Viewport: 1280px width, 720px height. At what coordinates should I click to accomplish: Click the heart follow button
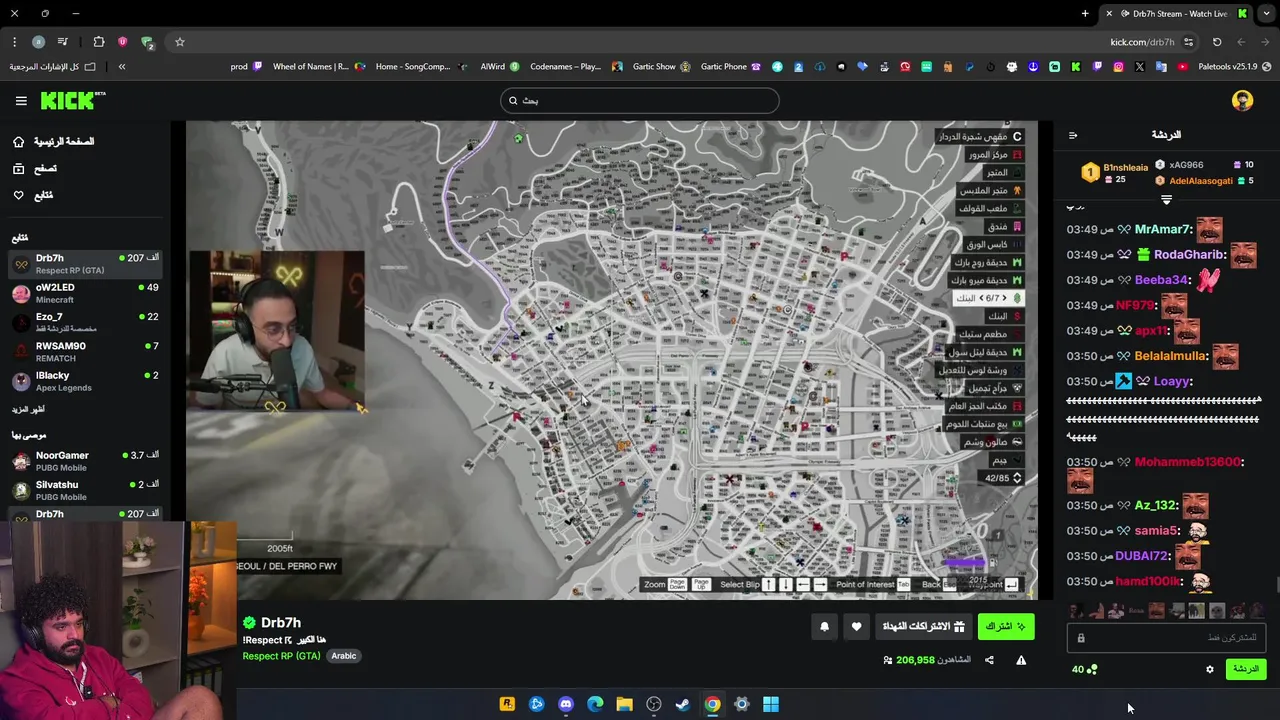(856, 627)
